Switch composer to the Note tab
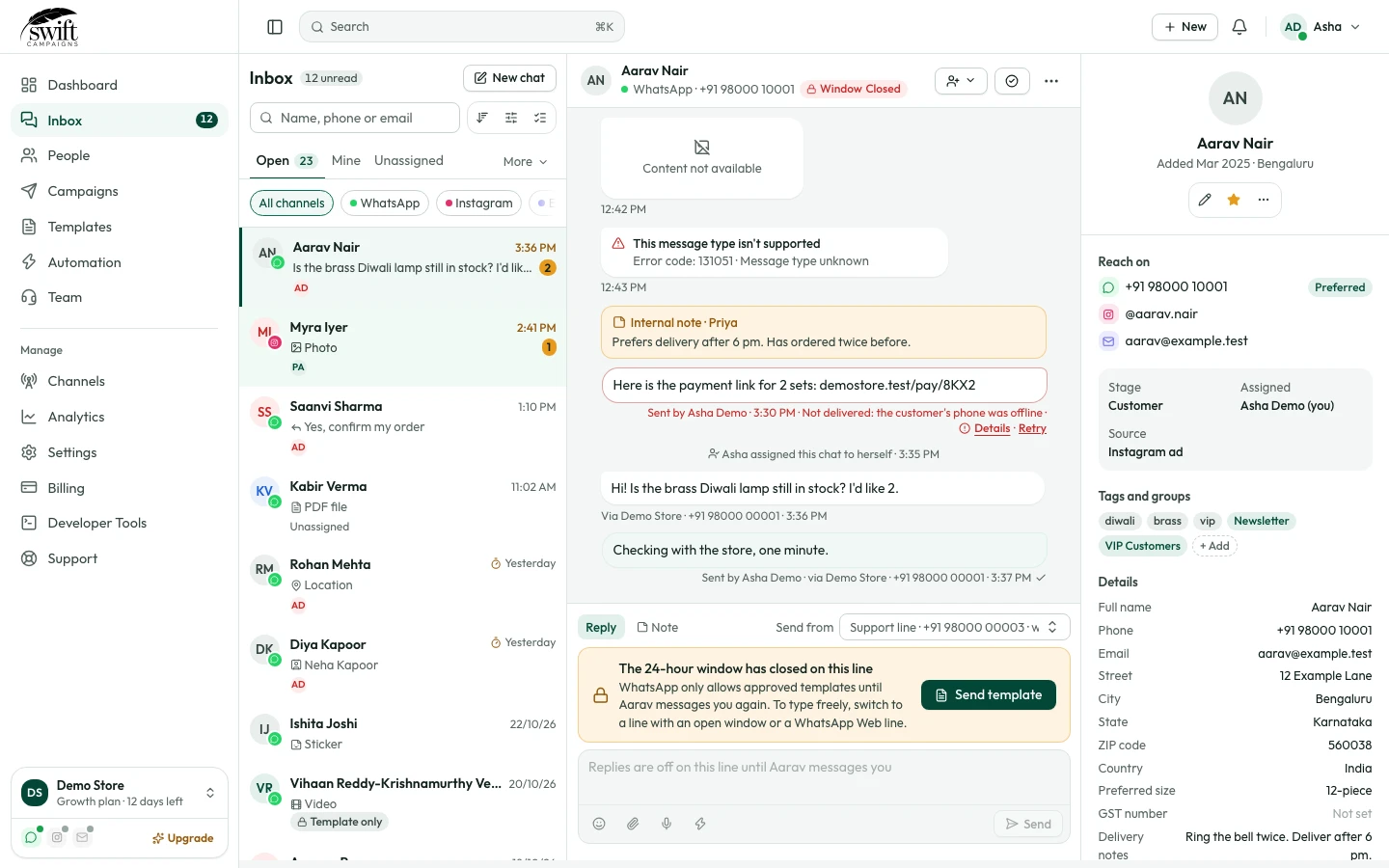 658,627
